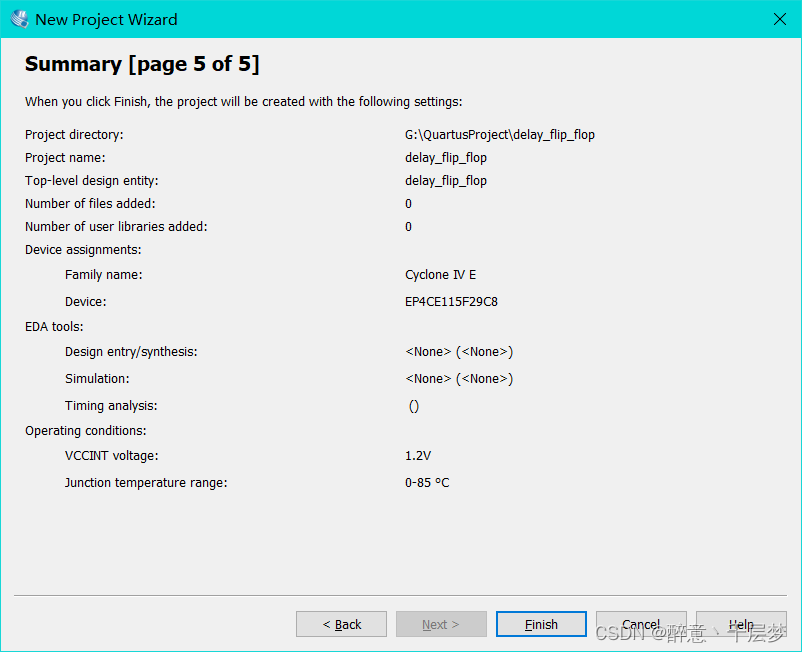This screenshot has height=652, width=802.
Task: Click the Family name: label
Action: click(x=103, y=275)
